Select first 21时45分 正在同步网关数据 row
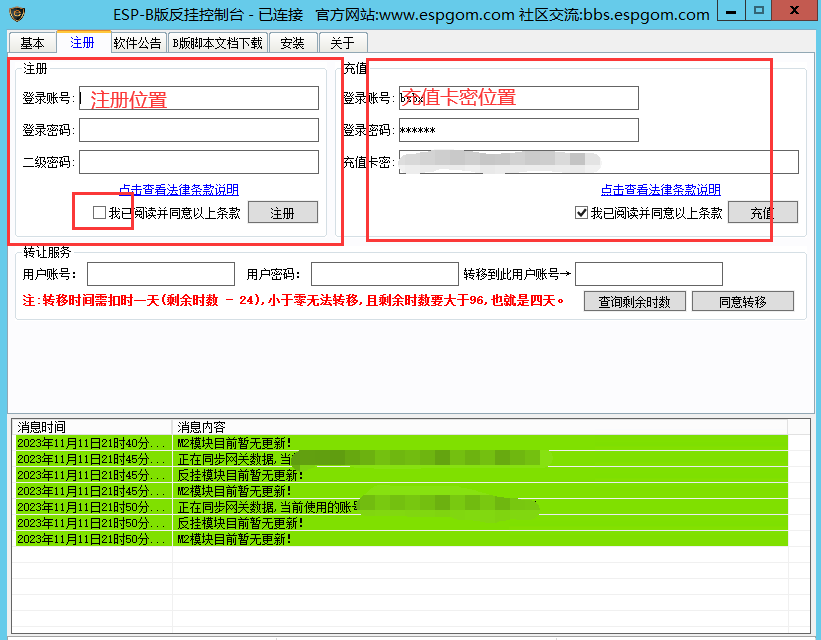This screenshot has height=640, width=821. pyautogui.click(x=402, y=459)
